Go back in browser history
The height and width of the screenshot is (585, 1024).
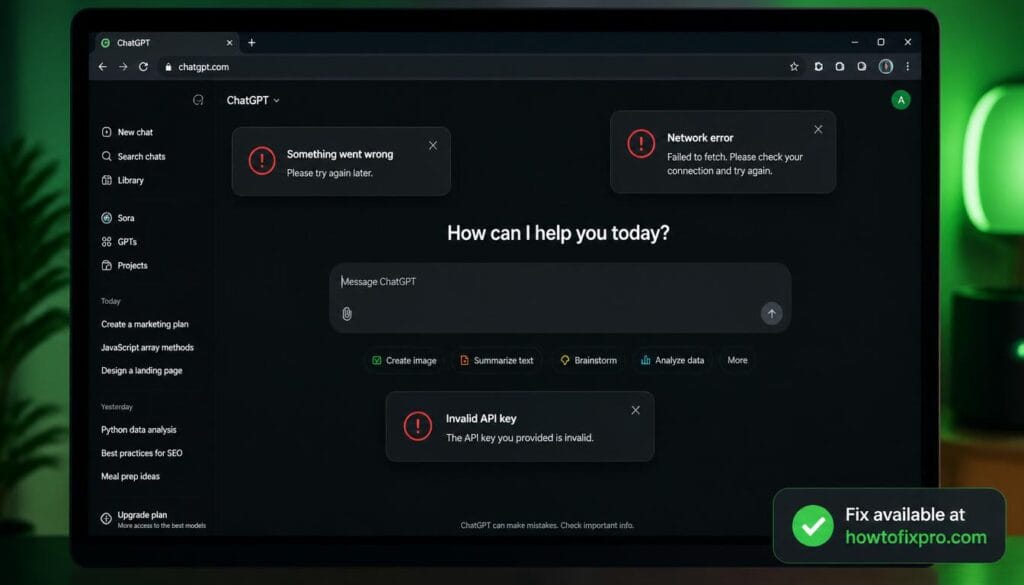103,67
